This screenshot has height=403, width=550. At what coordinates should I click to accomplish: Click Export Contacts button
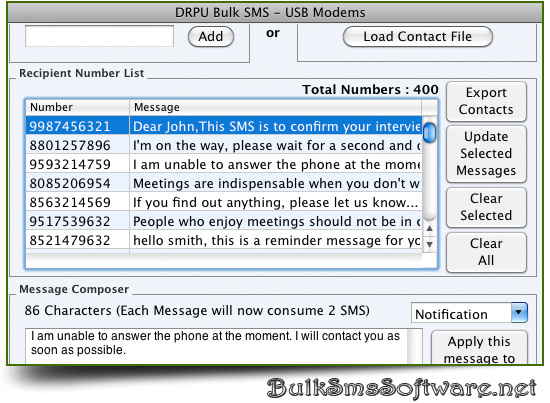point(486,101)
